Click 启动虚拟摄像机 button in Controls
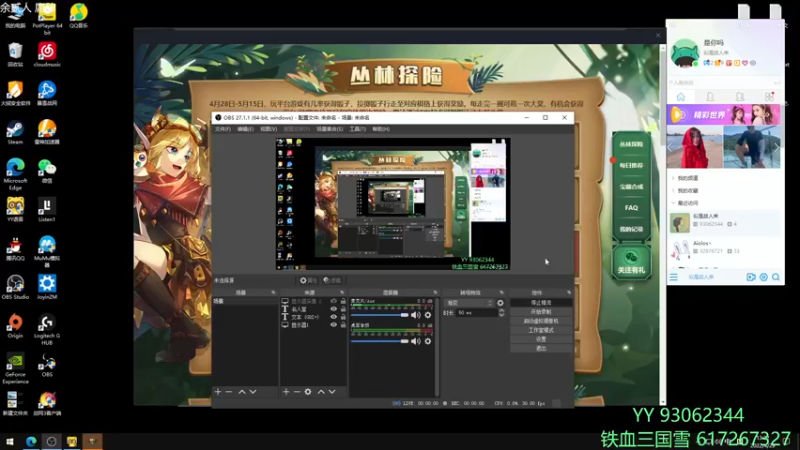800x450 pixels. coord(541,321)
